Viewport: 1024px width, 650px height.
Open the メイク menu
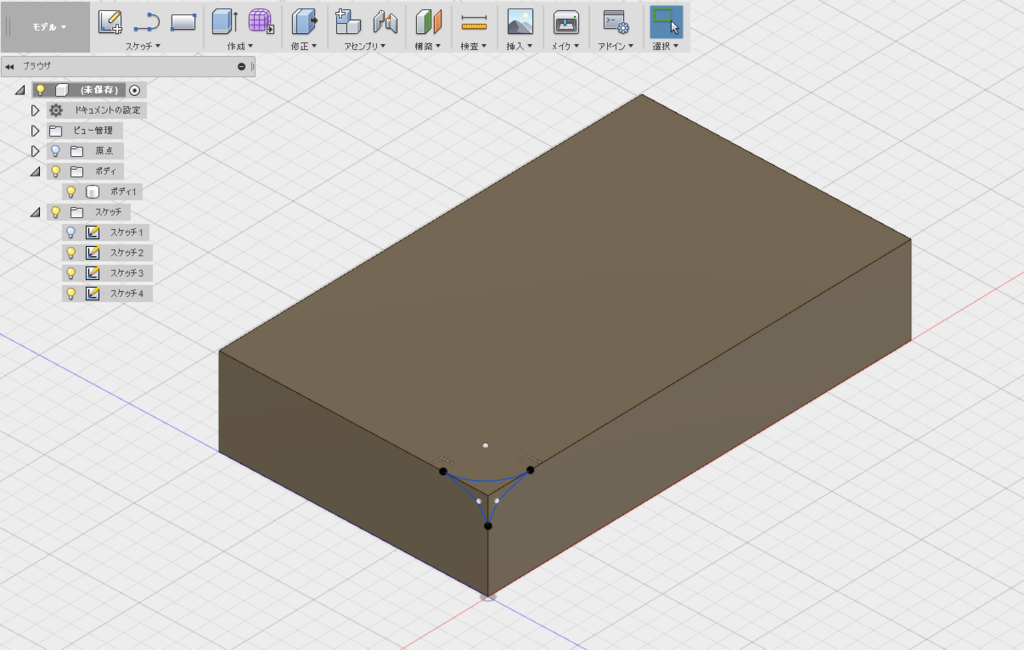[566, 46]
